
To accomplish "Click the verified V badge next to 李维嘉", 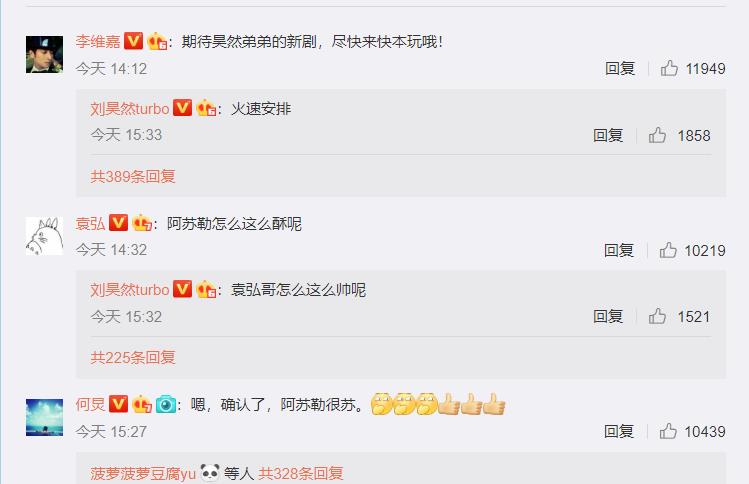I will click(x=133, y=41).
